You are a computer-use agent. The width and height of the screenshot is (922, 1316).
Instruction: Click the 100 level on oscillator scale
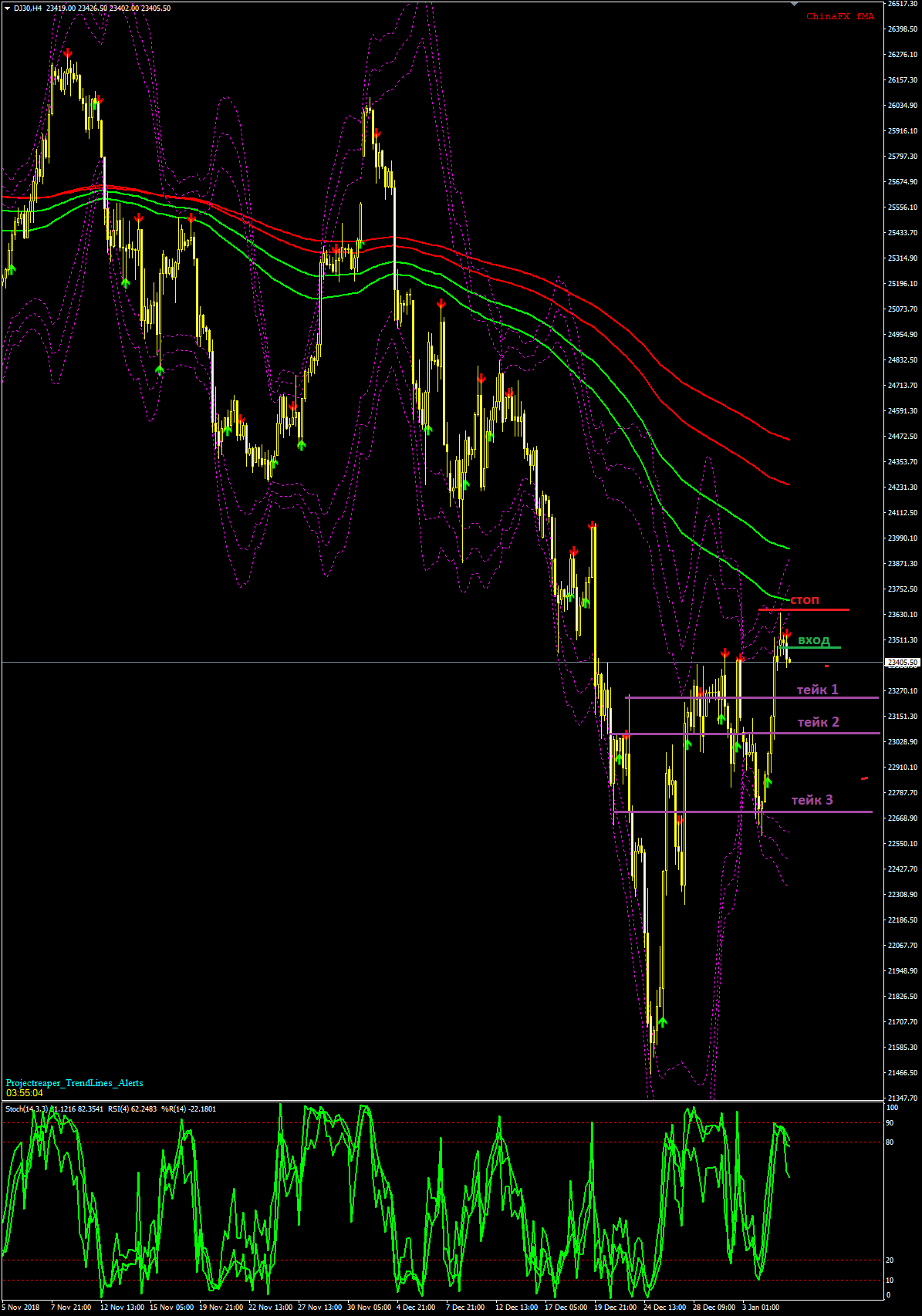click(x=892, y=1108)
